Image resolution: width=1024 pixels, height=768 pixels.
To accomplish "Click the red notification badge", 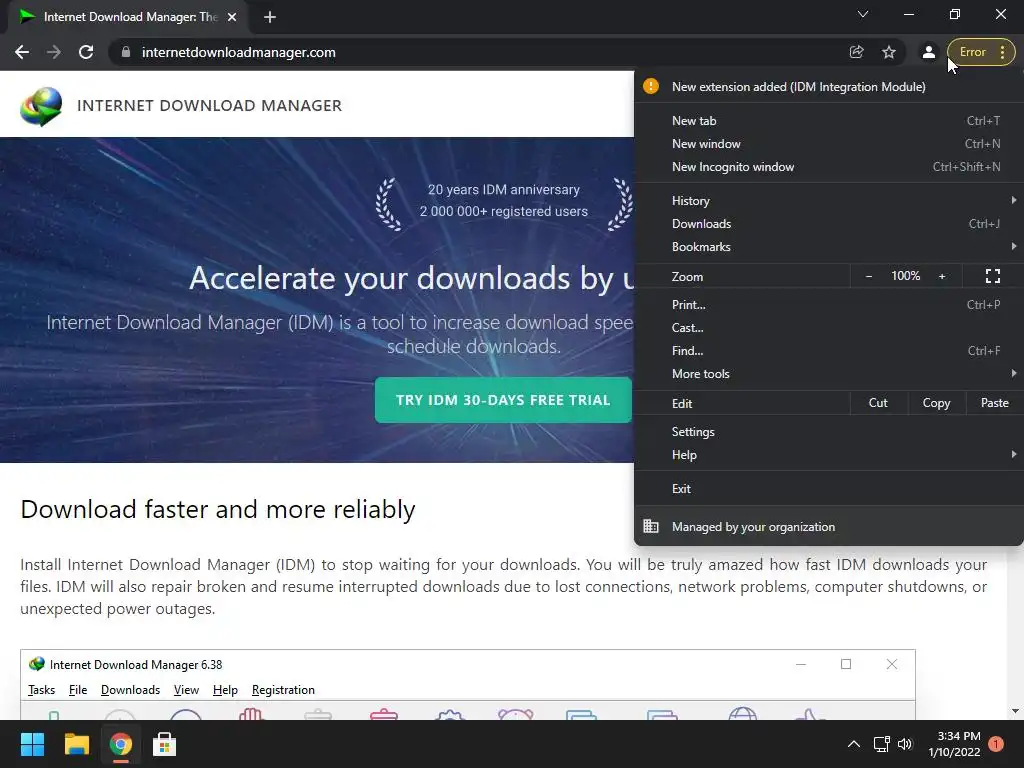I will [x=996, y=744].
